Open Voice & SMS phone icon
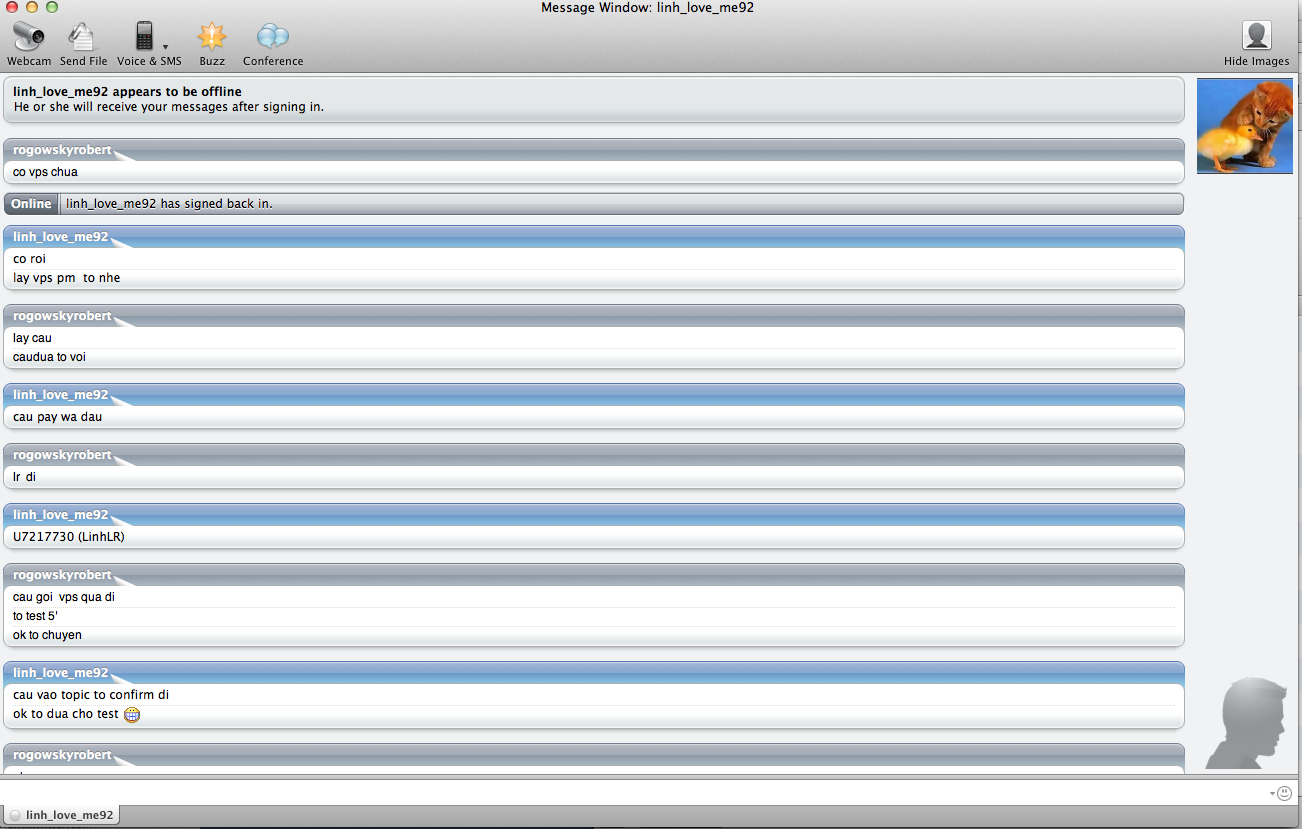This screenshot has width=1302, height=829. [144, 37]
